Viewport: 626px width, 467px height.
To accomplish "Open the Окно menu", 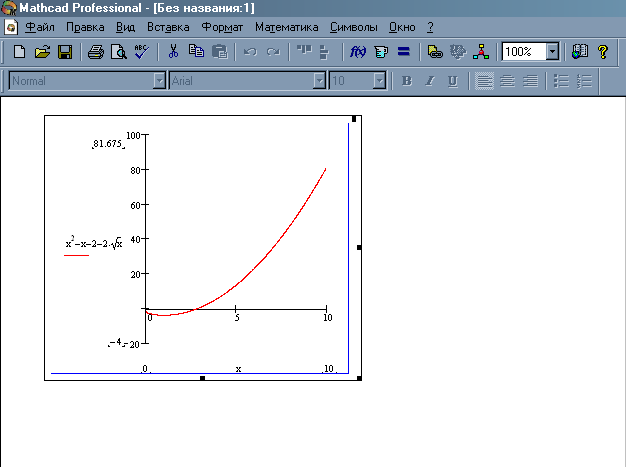I will tap(402, 27).
